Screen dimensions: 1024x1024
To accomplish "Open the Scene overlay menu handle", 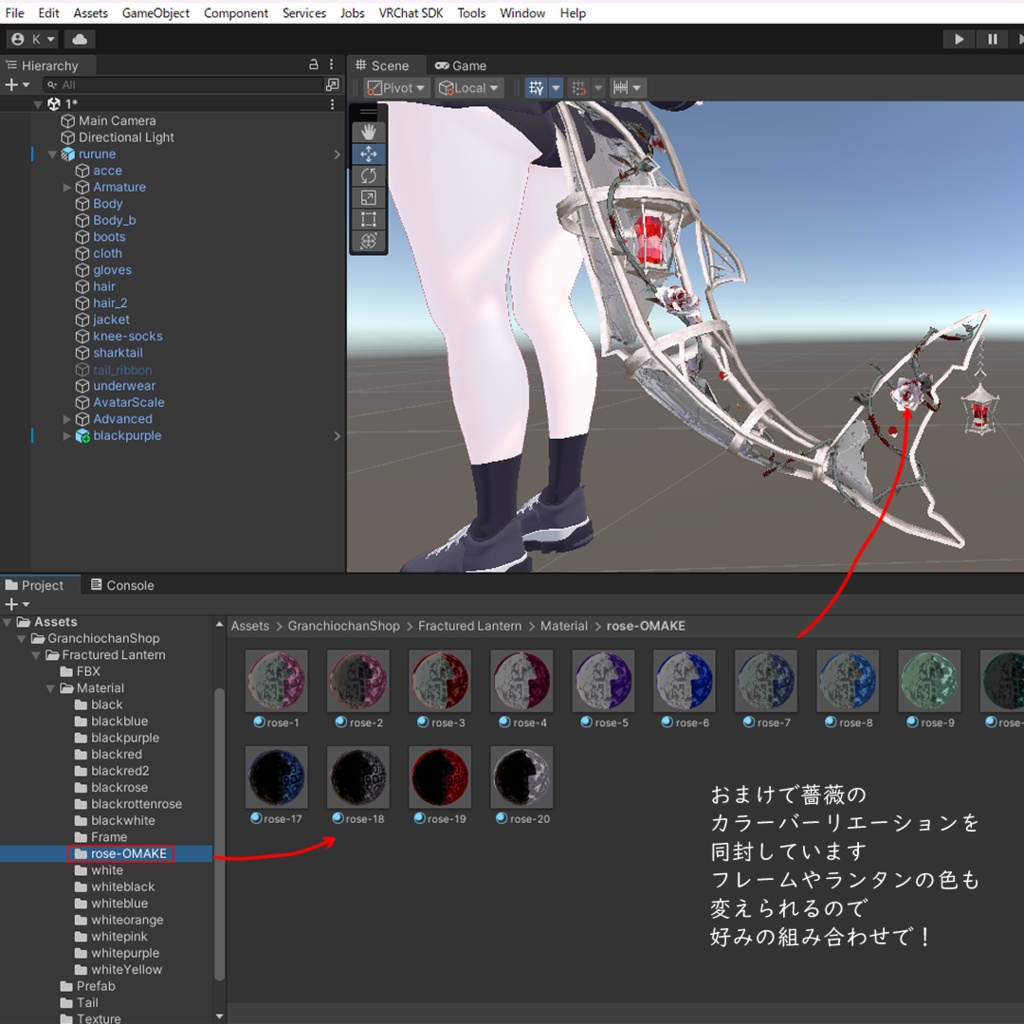I will pyautogui.click(x=368, y=112).
